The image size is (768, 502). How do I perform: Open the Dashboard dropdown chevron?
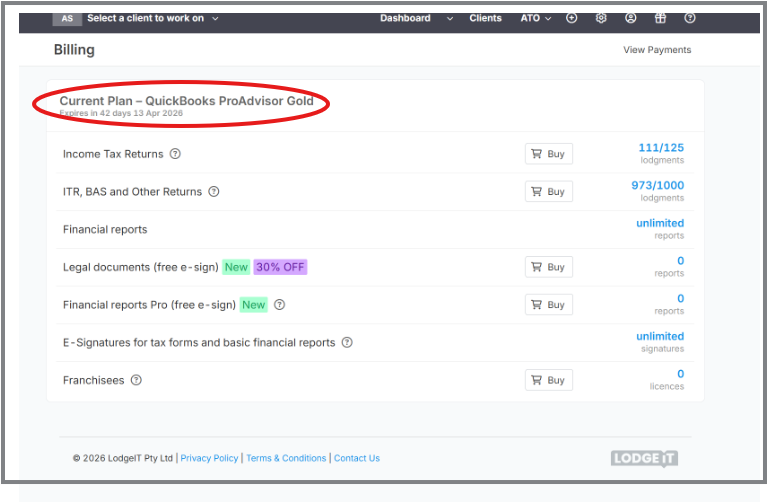click(450, 19)
